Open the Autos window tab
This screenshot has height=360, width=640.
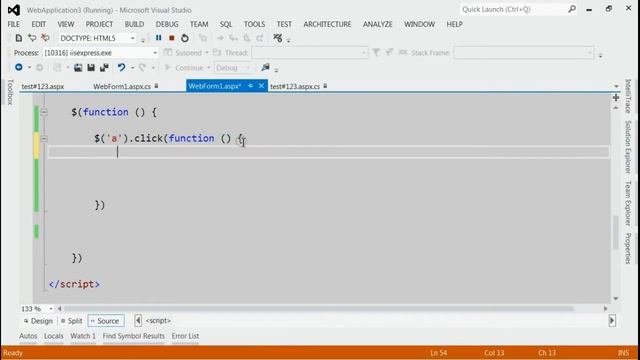pyautogui.click(x=28, y=336)
